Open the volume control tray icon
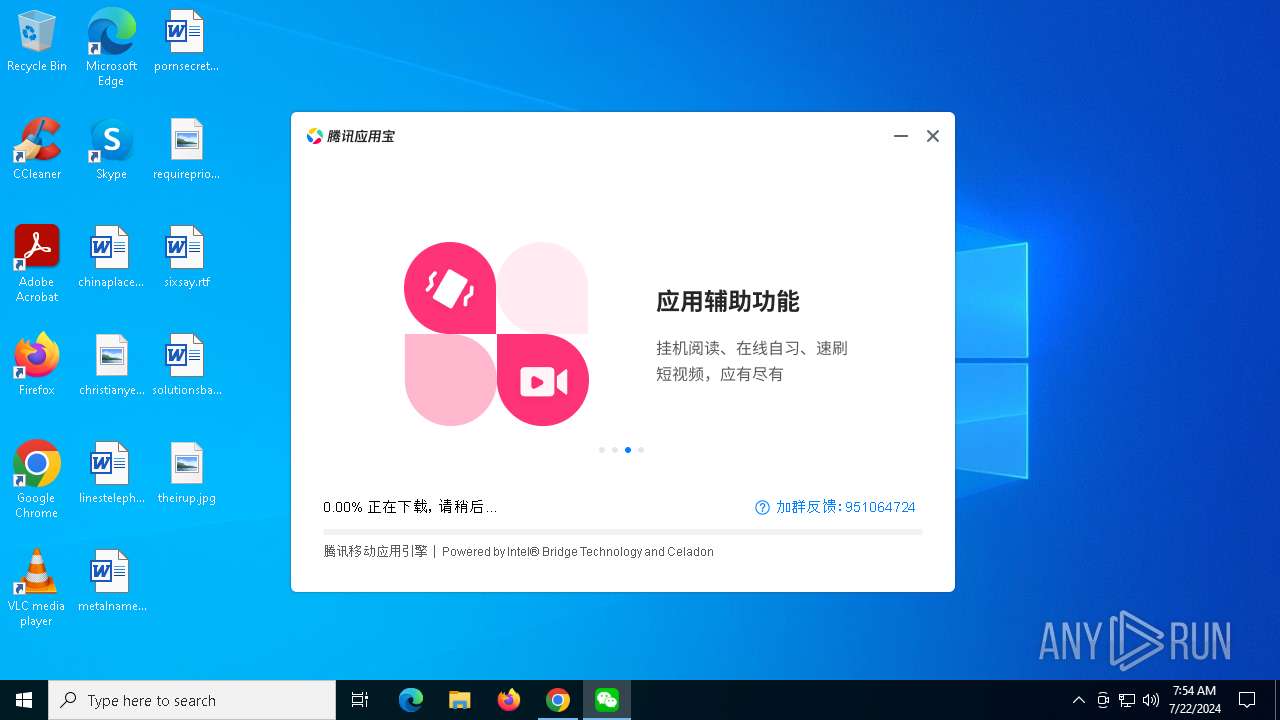Screen dimensions: 1280x720 [1151, 700]
